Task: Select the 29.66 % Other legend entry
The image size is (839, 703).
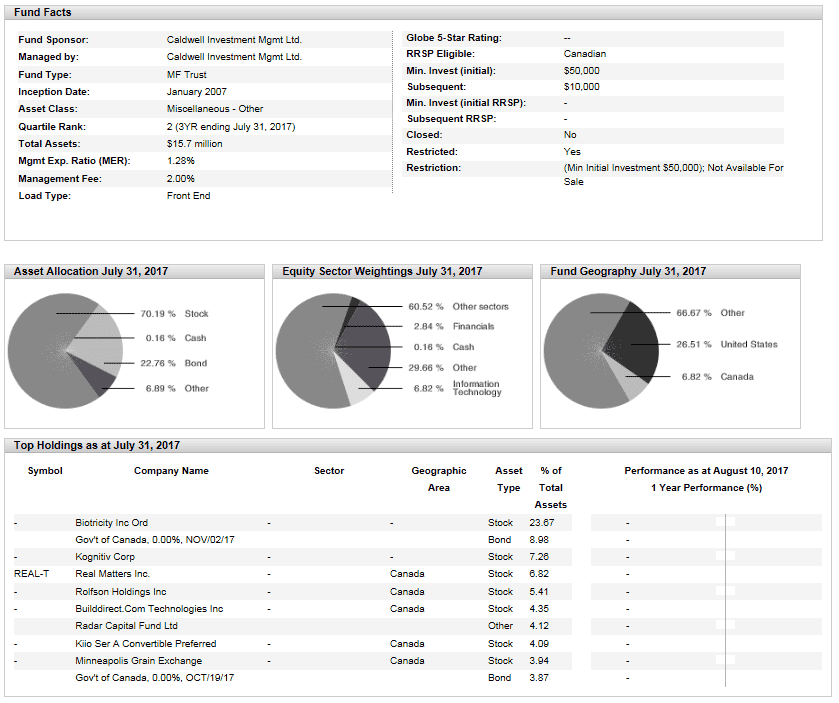Action: pos(443,368)
